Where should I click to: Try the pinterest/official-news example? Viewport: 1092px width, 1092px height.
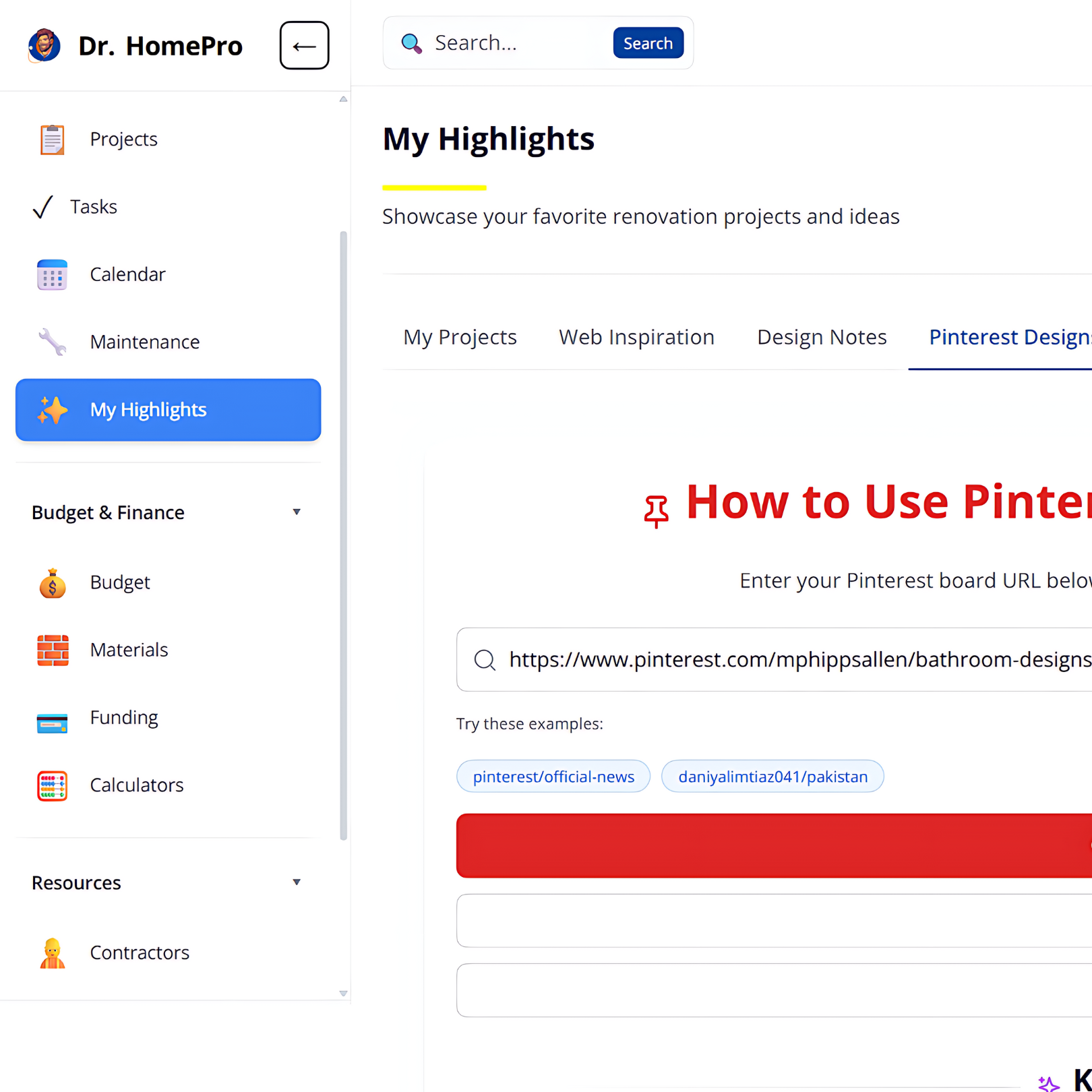tap(553, 777)
